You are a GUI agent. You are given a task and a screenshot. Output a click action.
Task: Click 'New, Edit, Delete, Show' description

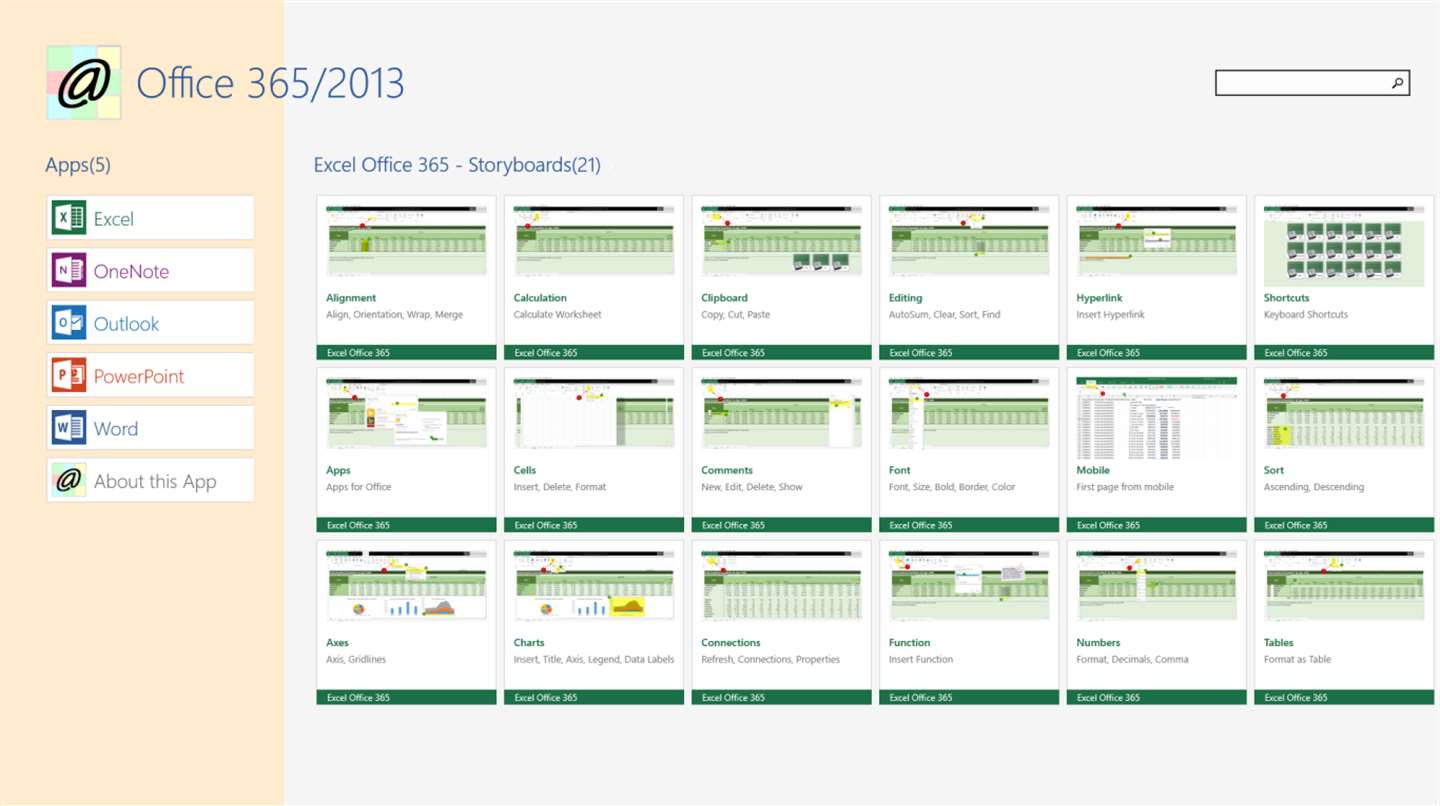tap(752, 487)
